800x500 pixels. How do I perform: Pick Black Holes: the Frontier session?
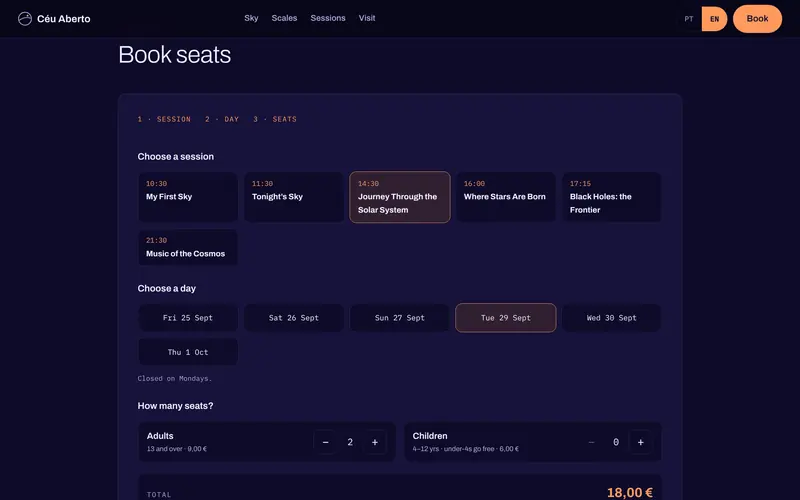(612, 197)
